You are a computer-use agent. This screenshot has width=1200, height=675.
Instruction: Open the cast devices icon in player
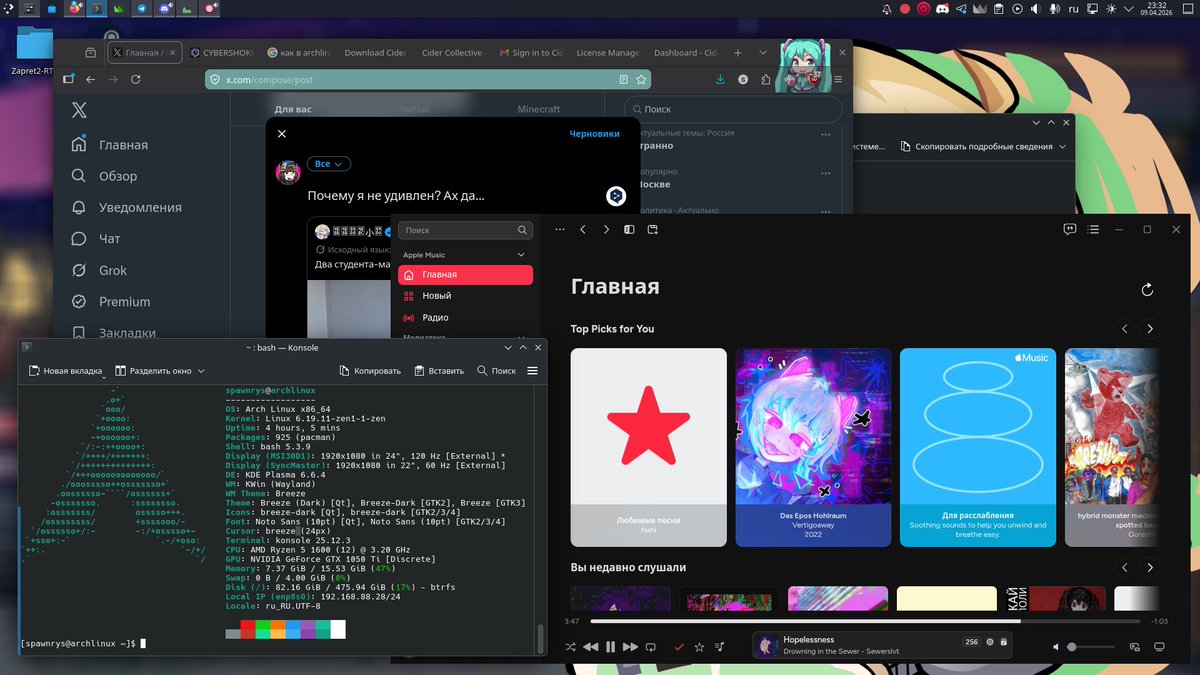tap(1134, 647)
